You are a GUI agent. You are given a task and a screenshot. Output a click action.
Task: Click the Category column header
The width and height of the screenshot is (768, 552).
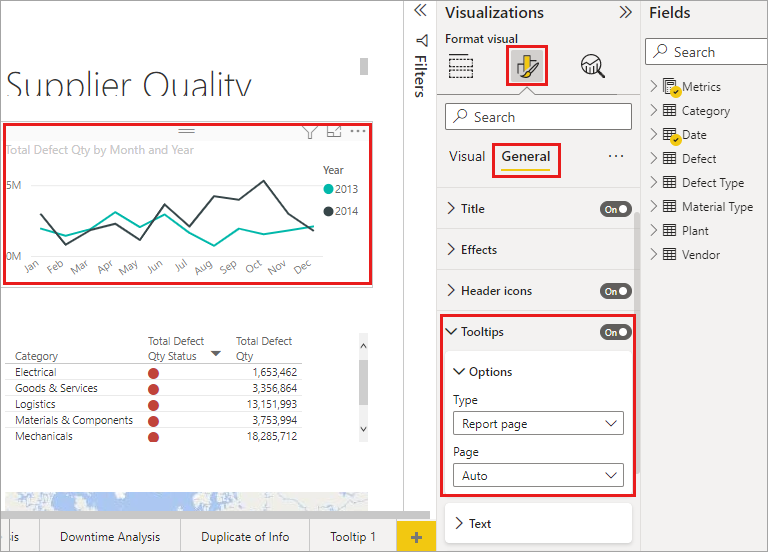pos(36,356)
